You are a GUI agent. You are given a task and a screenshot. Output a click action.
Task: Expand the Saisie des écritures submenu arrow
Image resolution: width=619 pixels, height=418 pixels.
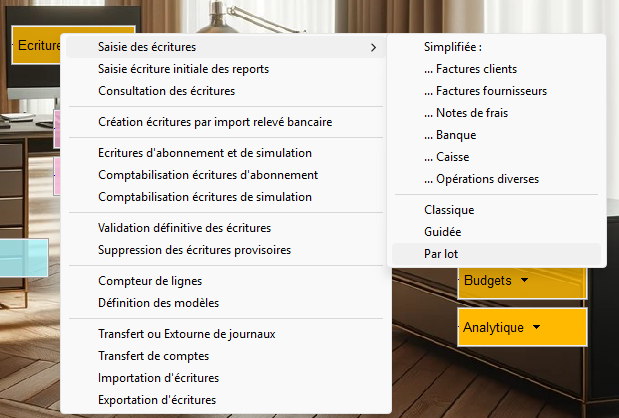pyautogui.click(x=373, y=47)
